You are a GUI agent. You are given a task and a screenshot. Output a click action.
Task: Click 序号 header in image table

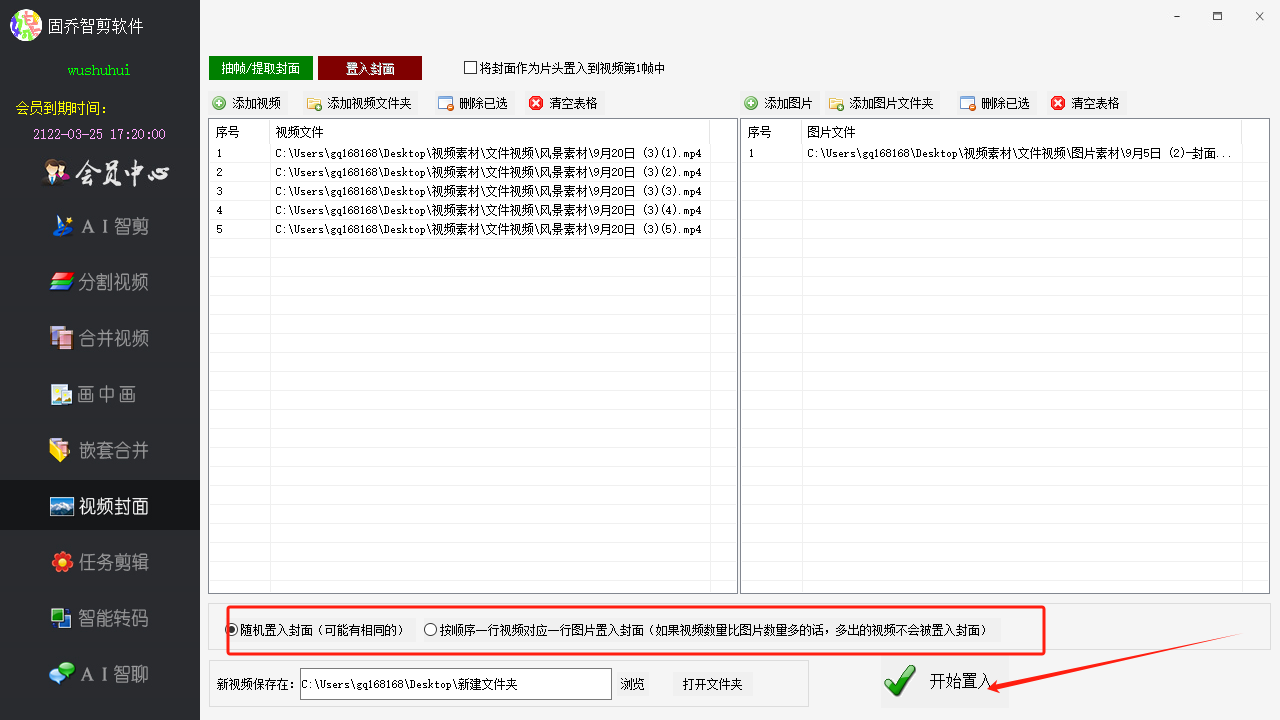point(772,132)
